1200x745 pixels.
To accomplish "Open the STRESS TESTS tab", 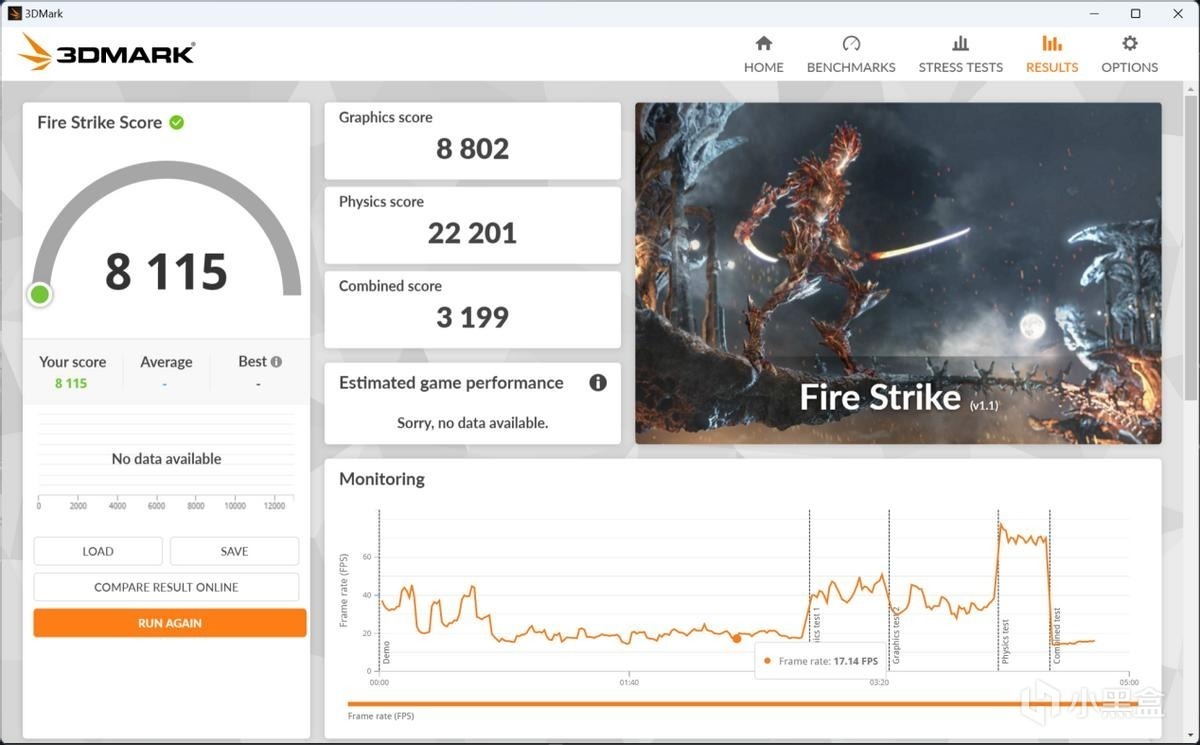I will (x=960, y=54).
